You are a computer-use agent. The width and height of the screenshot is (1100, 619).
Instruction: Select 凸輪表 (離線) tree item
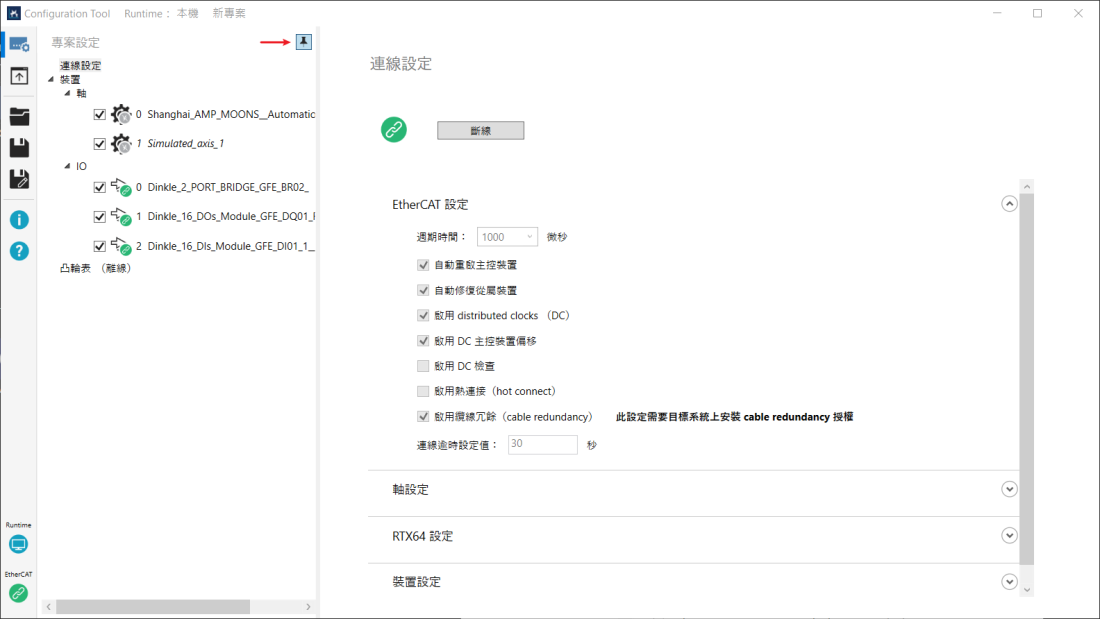[95, 268]
